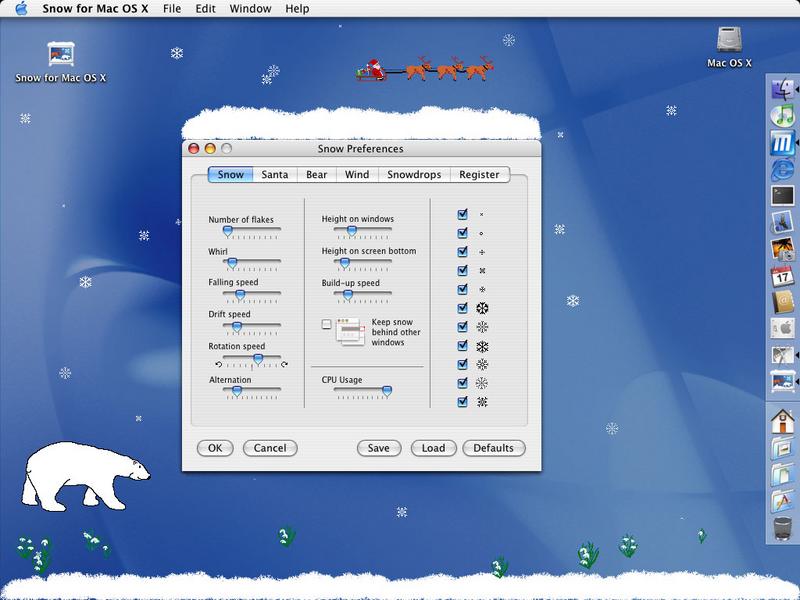Image resolution: width=800 pixels, height=600 pixels.
Task: Open the Help menu
Action: point(297,9)
